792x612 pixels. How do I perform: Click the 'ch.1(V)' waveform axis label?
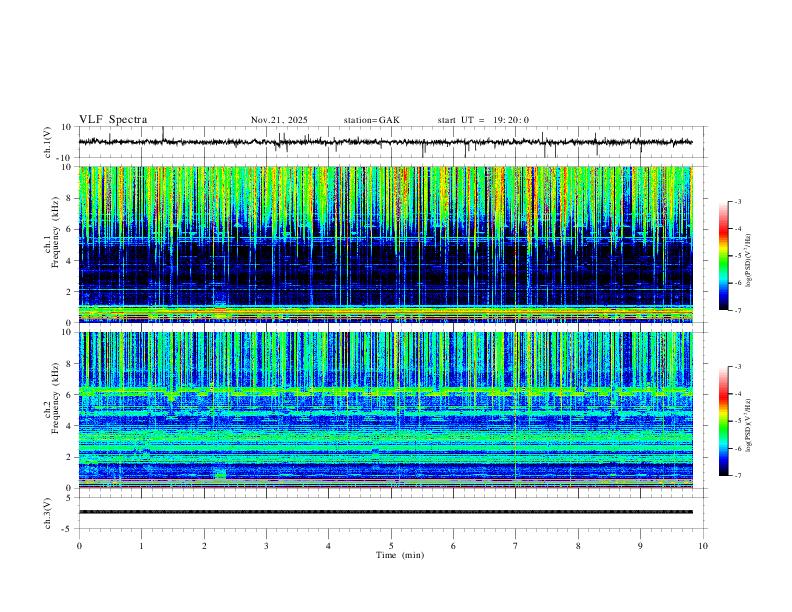coord(48,142)
